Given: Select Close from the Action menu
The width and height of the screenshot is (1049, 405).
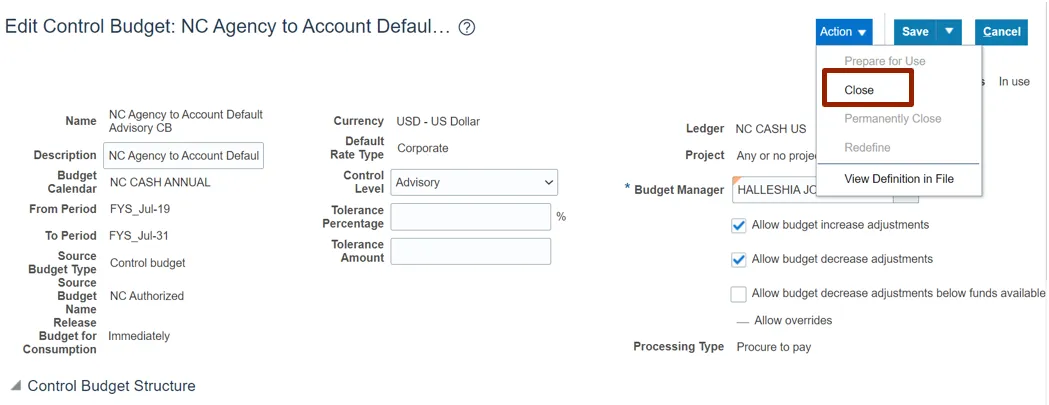Looking at the screenshot, I should pos(860,90).
